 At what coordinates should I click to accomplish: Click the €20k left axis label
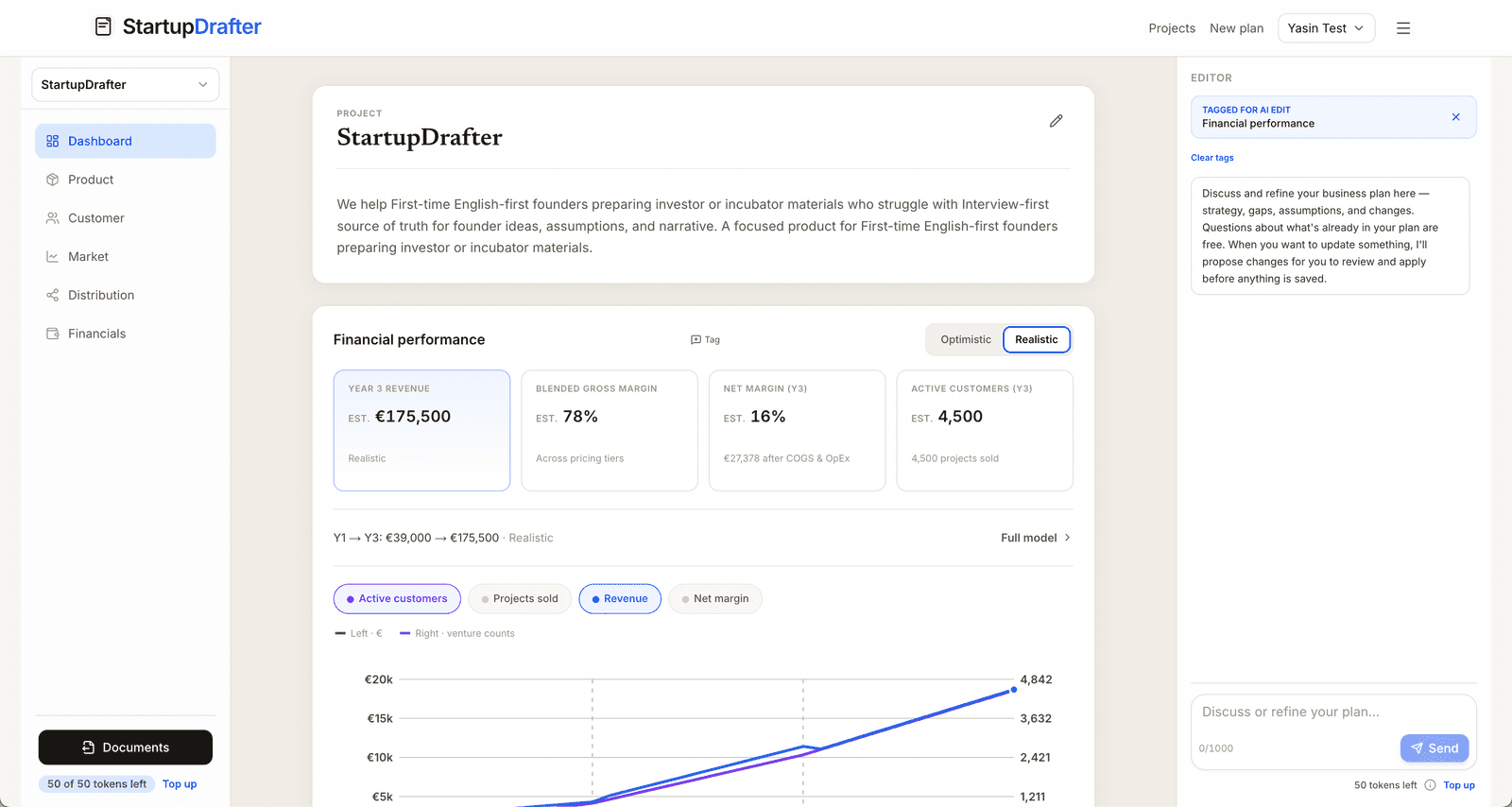point(379,679)
